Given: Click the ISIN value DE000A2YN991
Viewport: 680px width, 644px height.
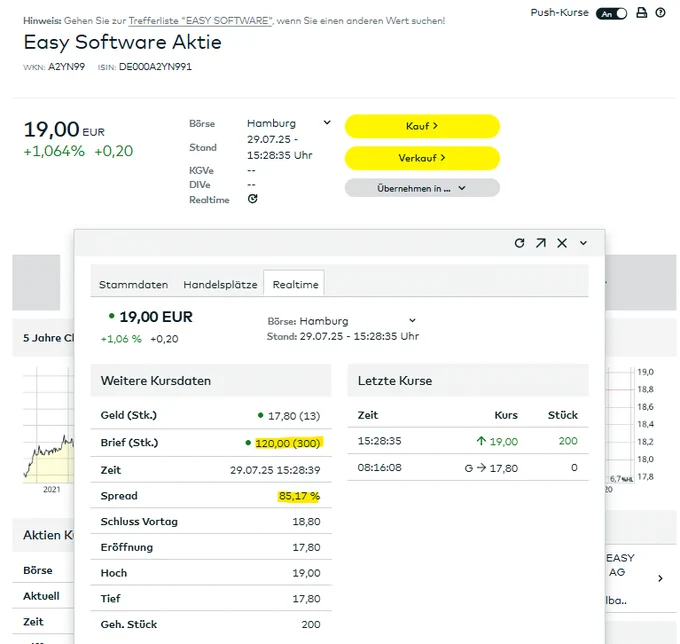Looking at the screenshot, I should coord(155,67).
